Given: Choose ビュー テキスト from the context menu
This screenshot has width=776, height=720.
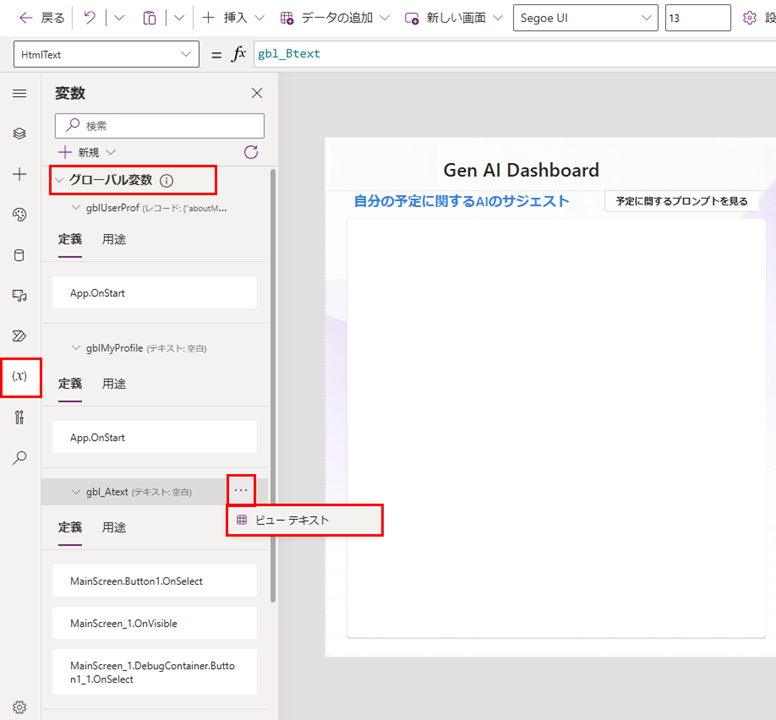Looking at the screenshot, I should (305, 520).
